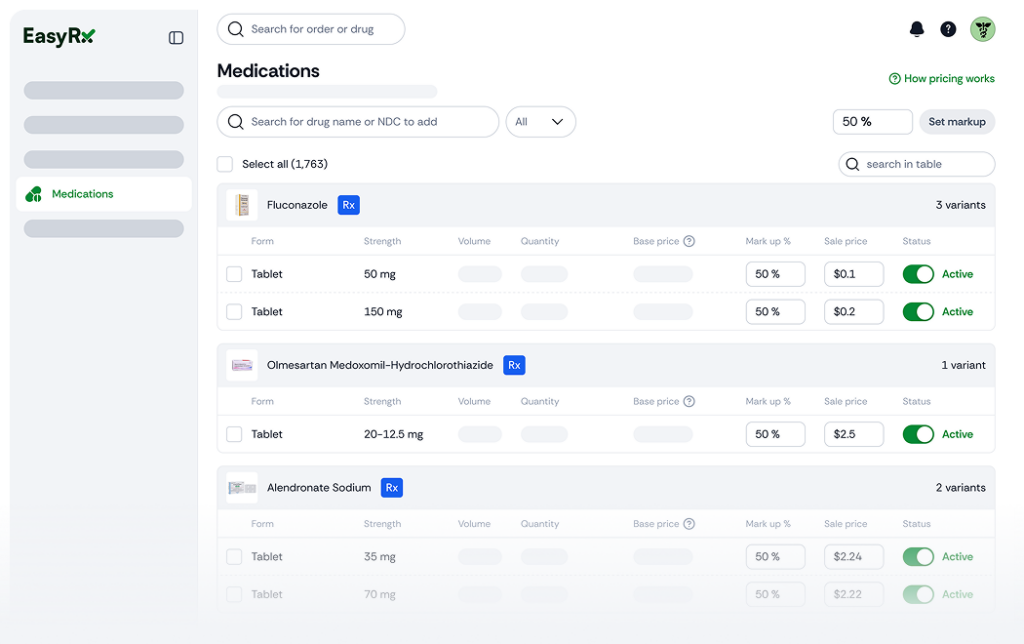1024x644 pixels.
Task: Click the 50 % markup input field
Action: click(x=871, y=121)
